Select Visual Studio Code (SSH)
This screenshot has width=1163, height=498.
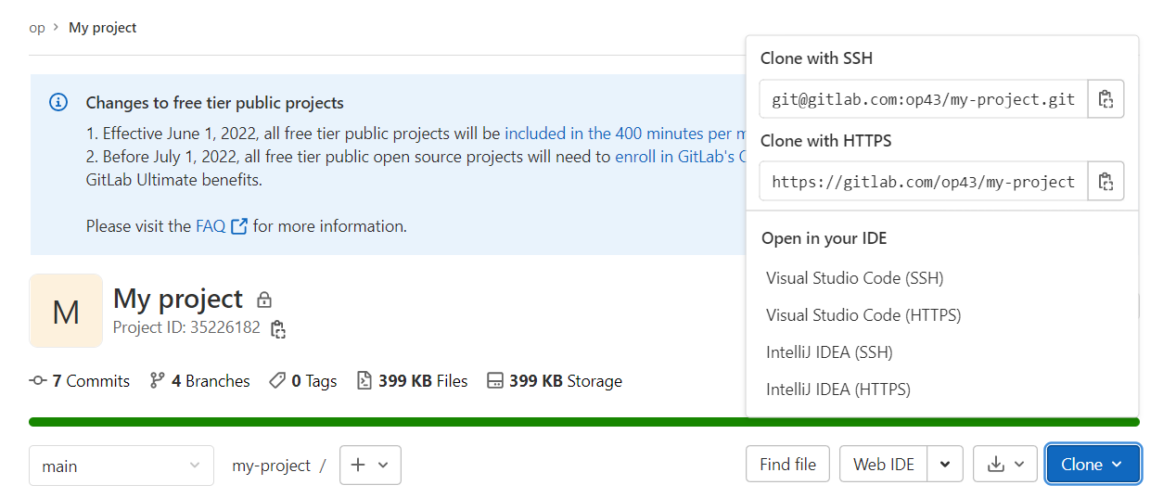click(854, 278)
